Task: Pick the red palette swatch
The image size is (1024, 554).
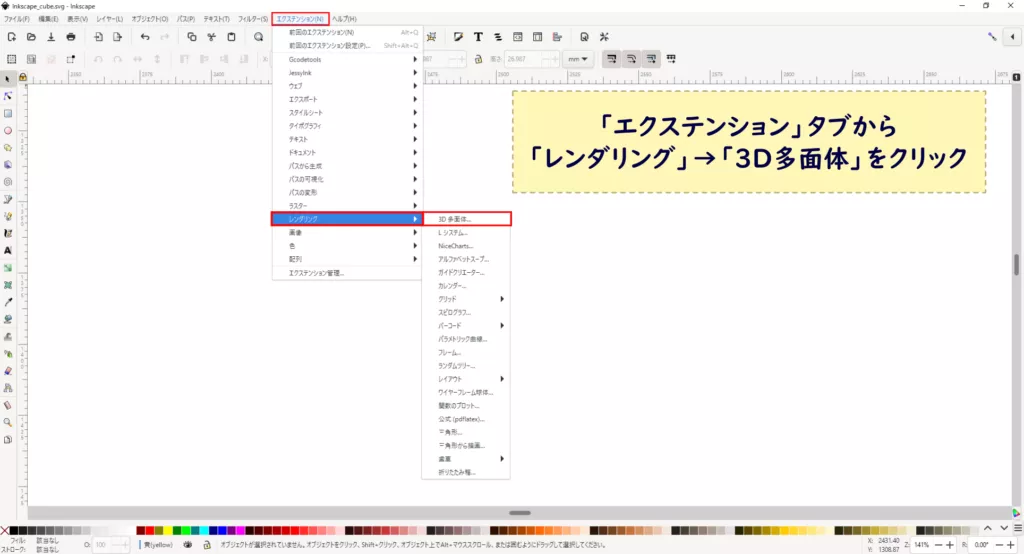Action: point(150,530)
